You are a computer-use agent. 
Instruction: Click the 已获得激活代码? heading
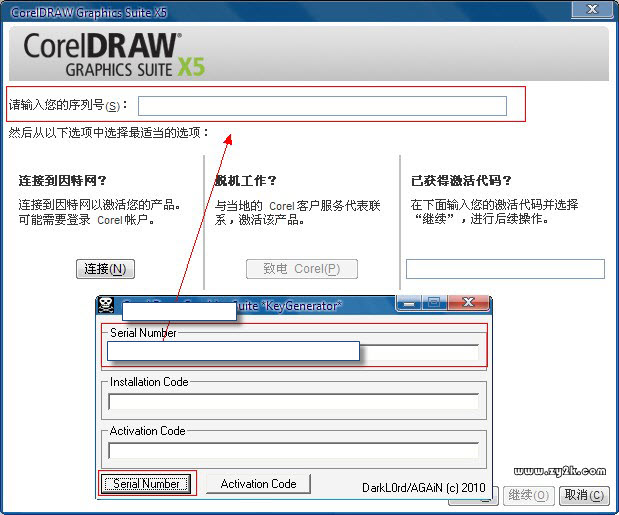point(461,181)
